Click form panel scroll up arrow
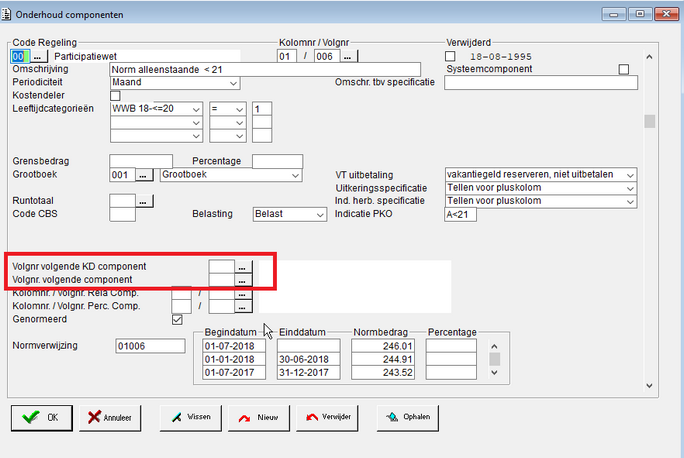Image resolution: width=684 pixels, height=458 pixels. tap(650, 57)
